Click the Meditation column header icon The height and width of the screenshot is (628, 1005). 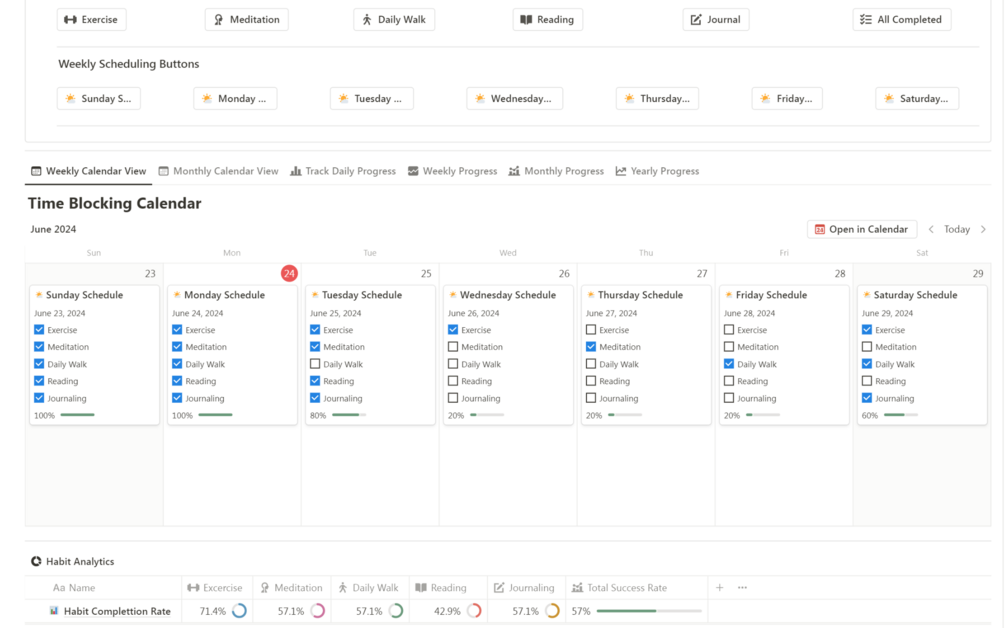click(x=265, y=588)
